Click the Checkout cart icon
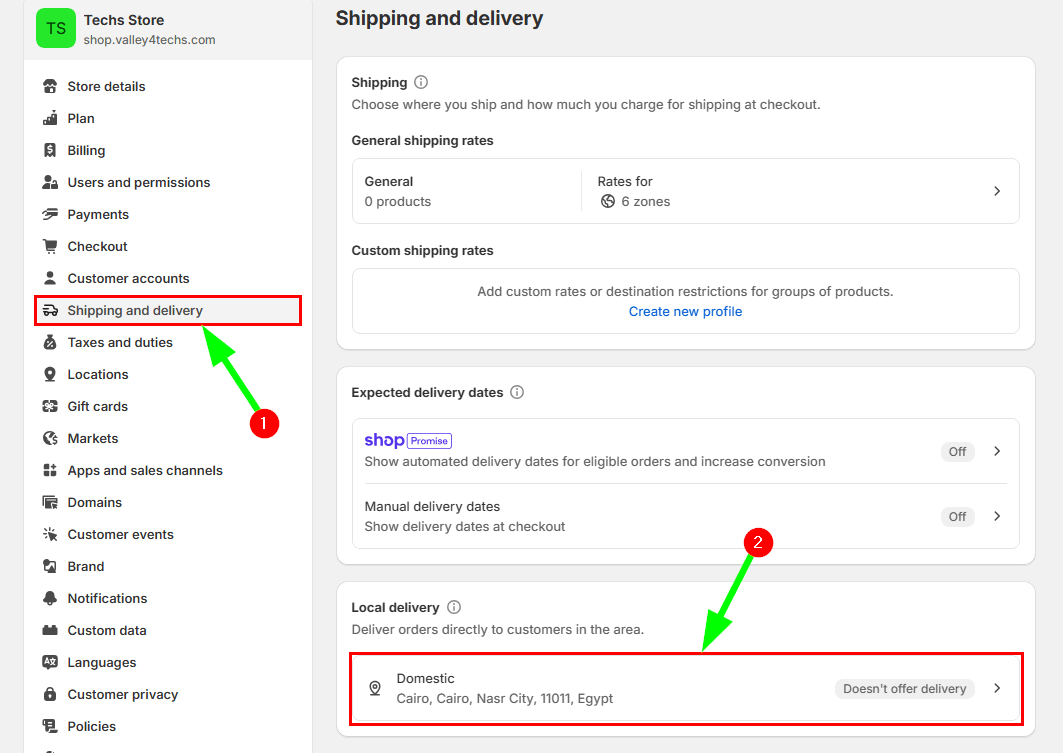 [50, 247]
